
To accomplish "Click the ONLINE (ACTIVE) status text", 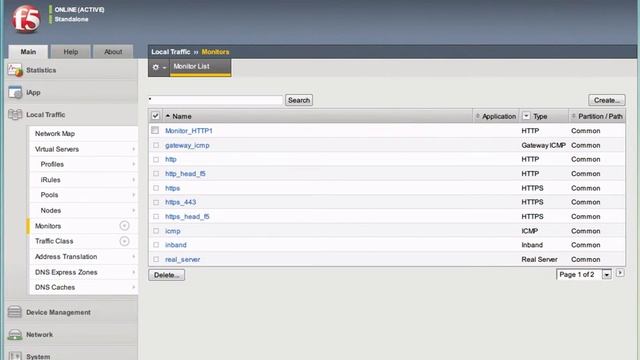I will (x=79, y=10).
